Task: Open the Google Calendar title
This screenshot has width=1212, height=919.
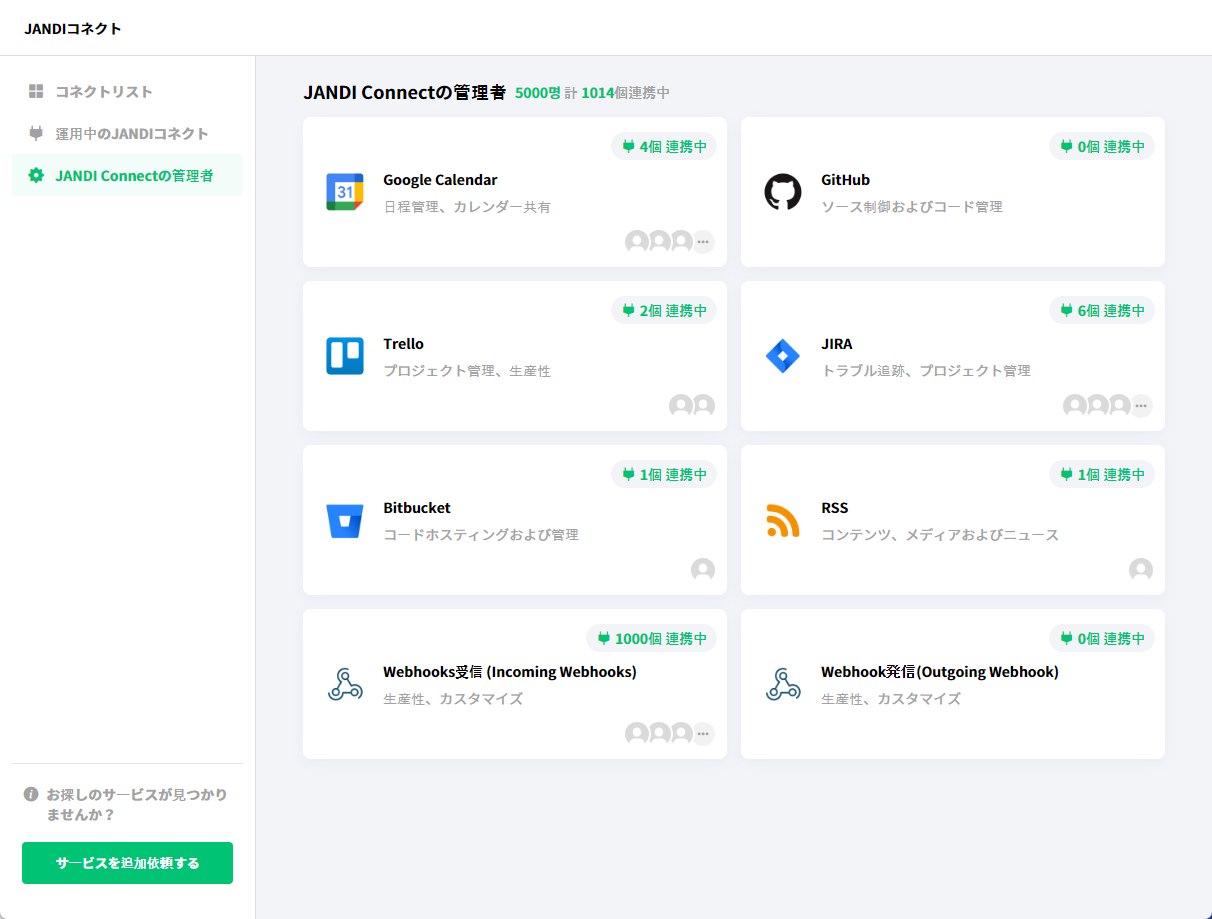Action: click(x=440, y=180)
